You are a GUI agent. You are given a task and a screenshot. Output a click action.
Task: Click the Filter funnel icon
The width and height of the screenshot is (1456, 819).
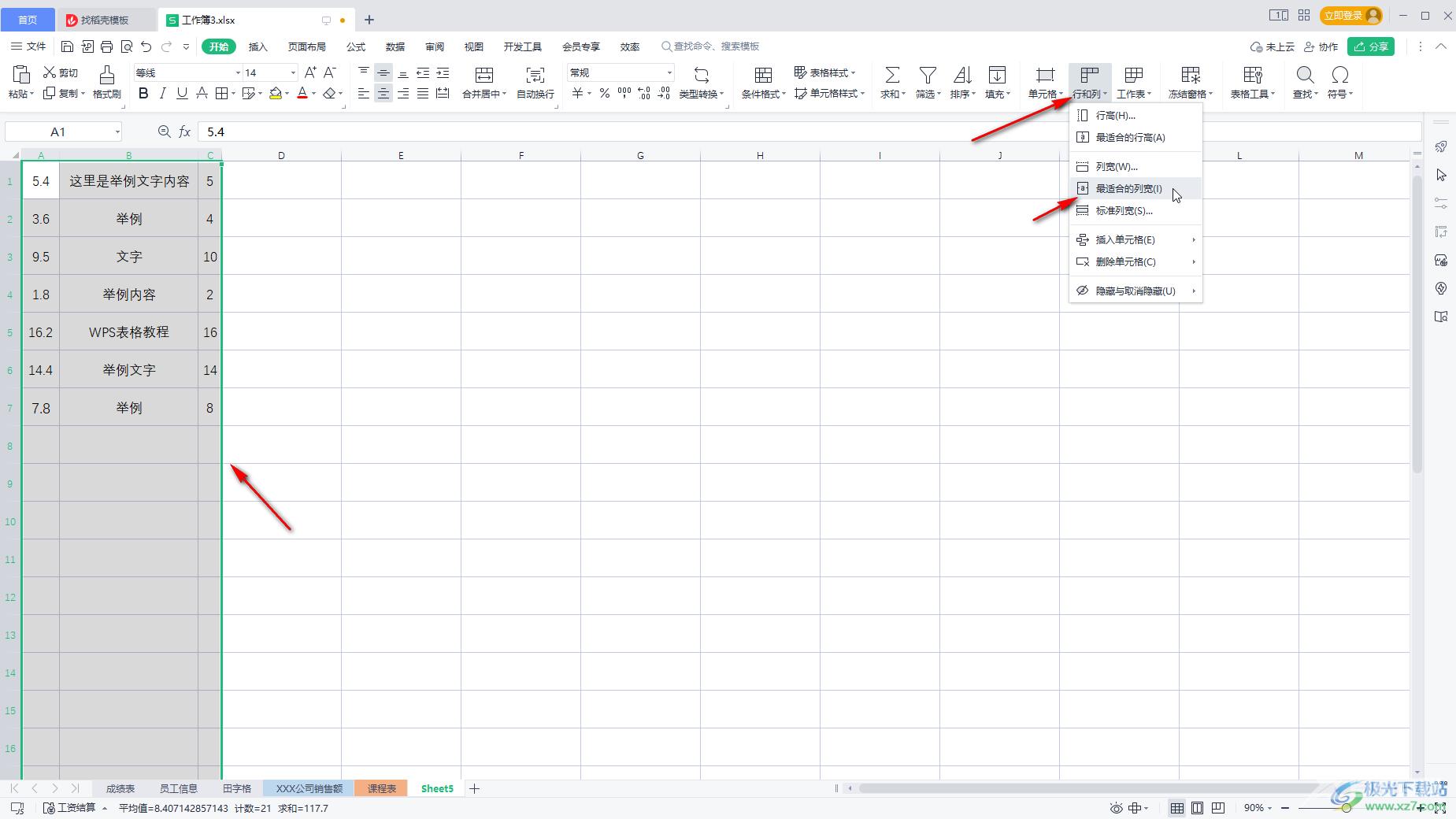click(x=928, y=75)
